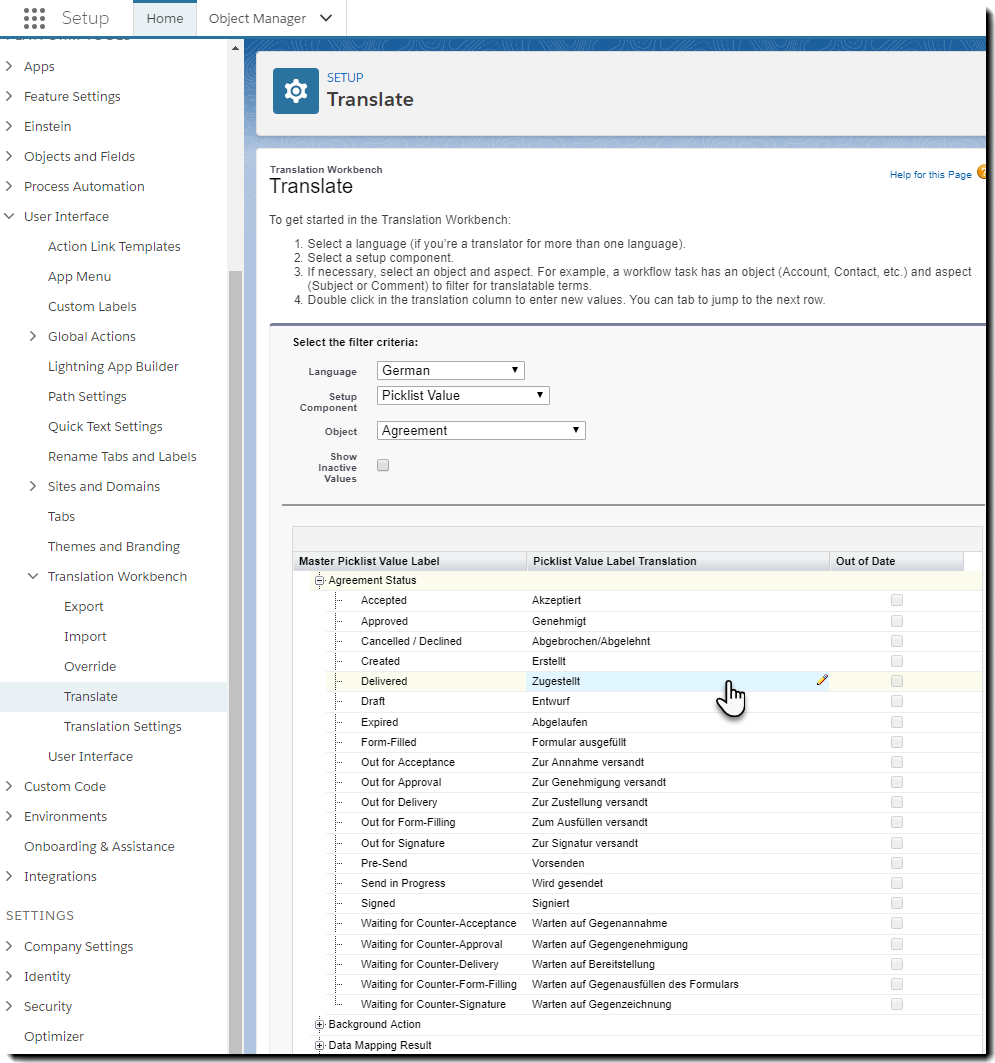Expand the Environments section

9,816
